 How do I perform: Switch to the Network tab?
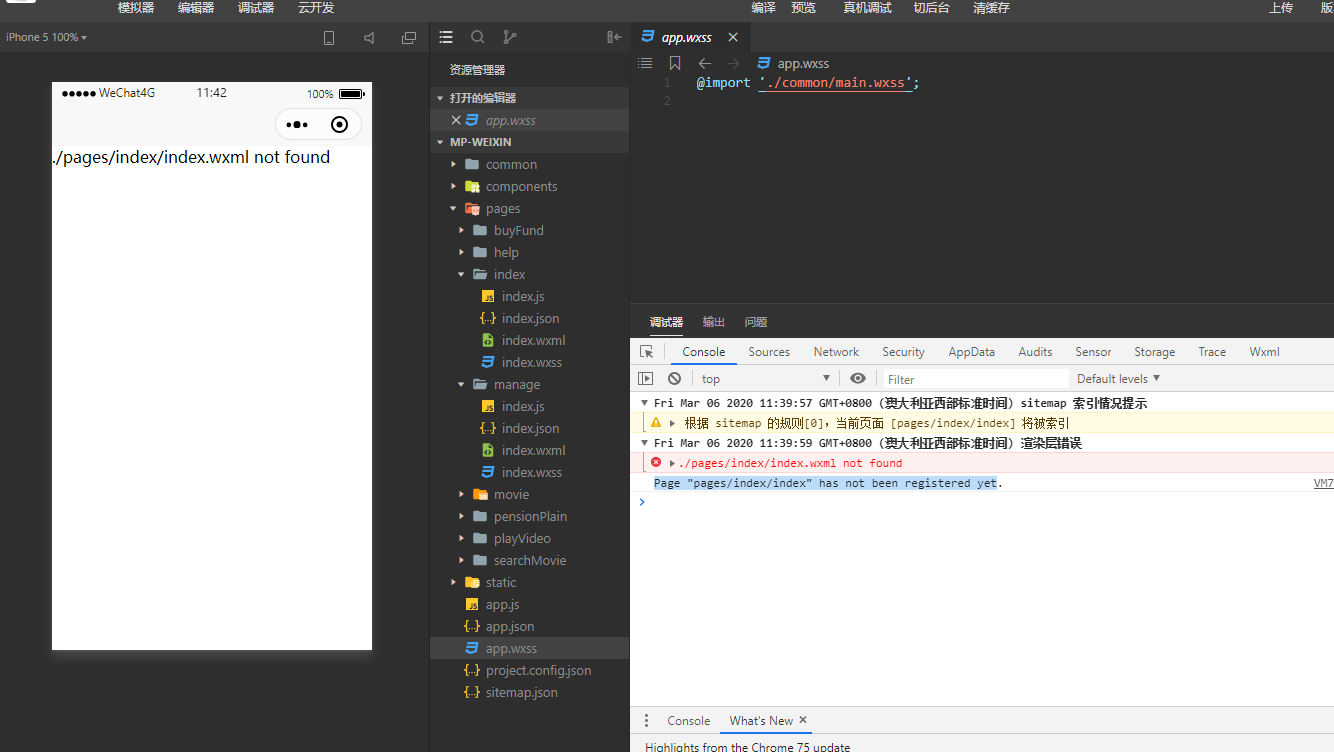click(x=836, y=352)
